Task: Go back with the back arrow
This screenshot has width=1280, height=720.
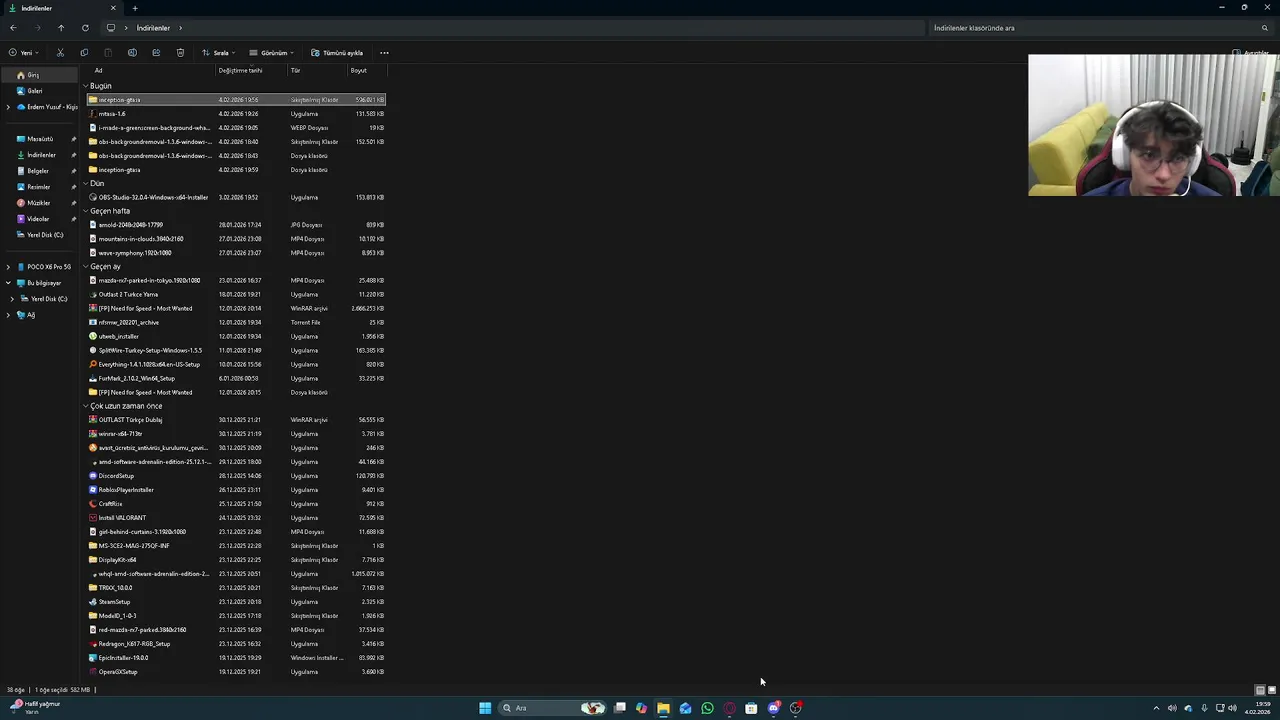Action: pyautogui.click(x=13, y=28)
